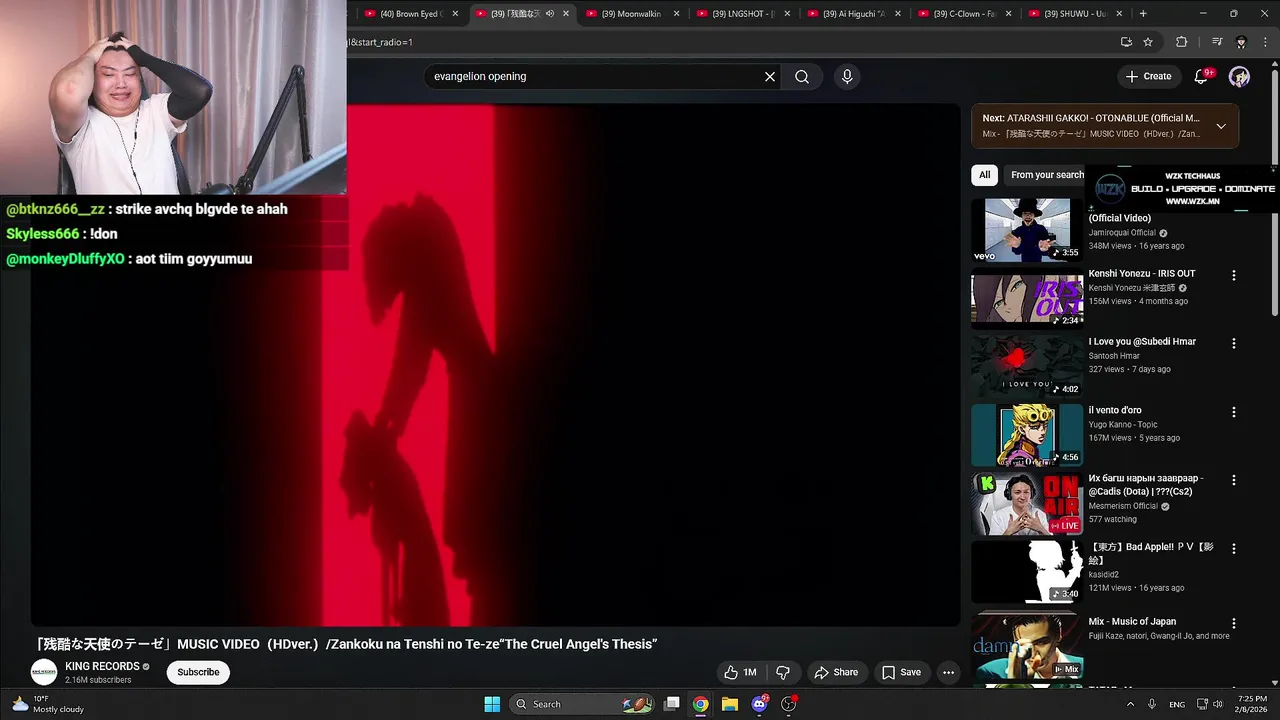Open YouTube notifications bell
This screenshot has height=720, width=1280.
(x=1202, y=76)
